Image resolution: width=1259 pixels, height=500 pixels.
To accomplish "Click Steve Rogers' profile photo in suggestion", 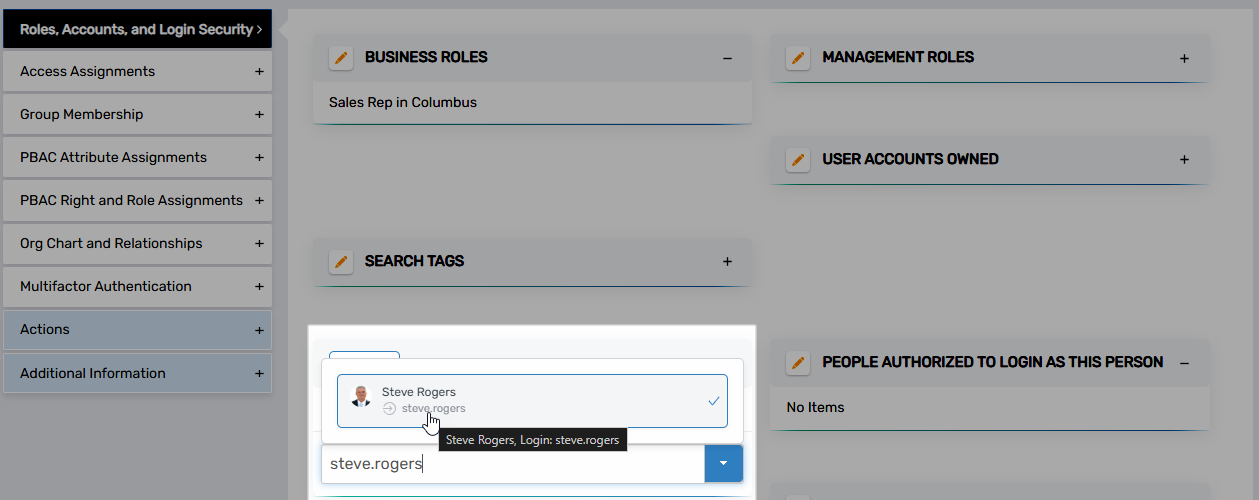I will (361, 399).
